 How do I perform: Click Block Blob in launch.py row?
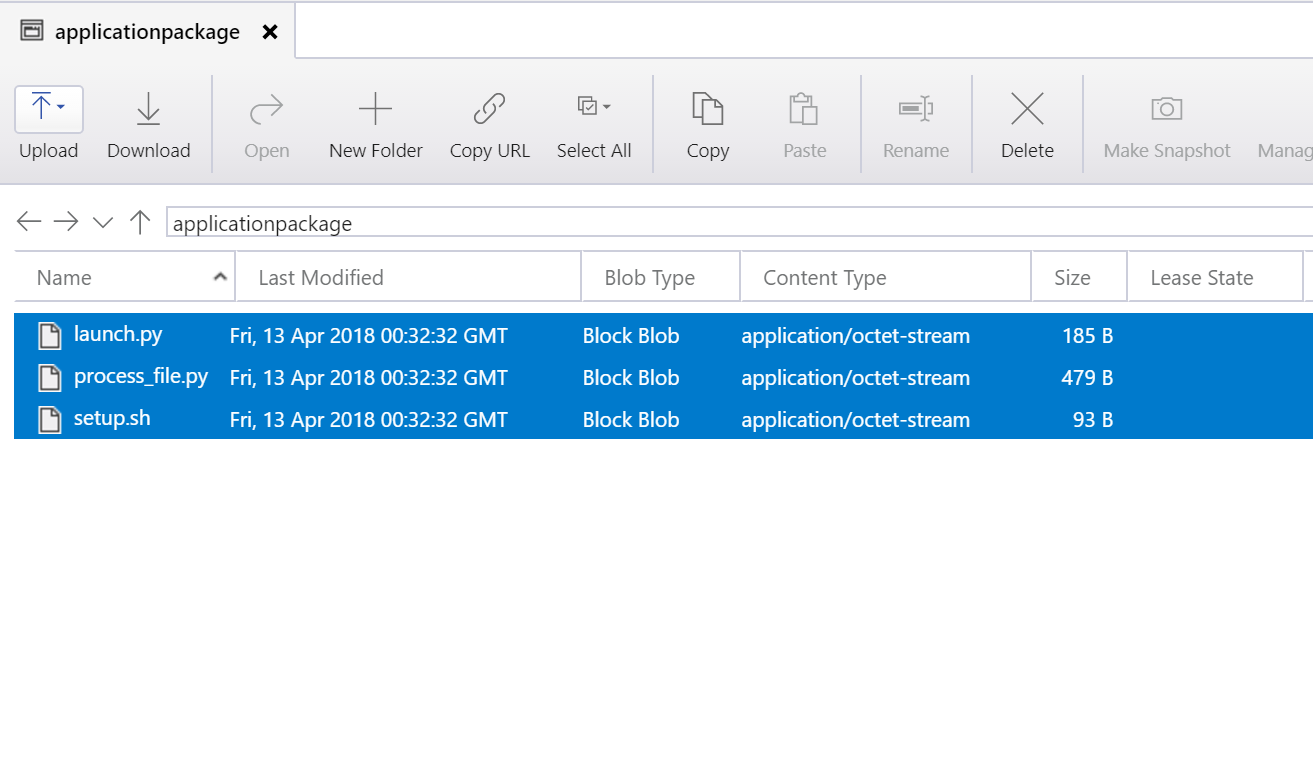[x=631, y=336]
